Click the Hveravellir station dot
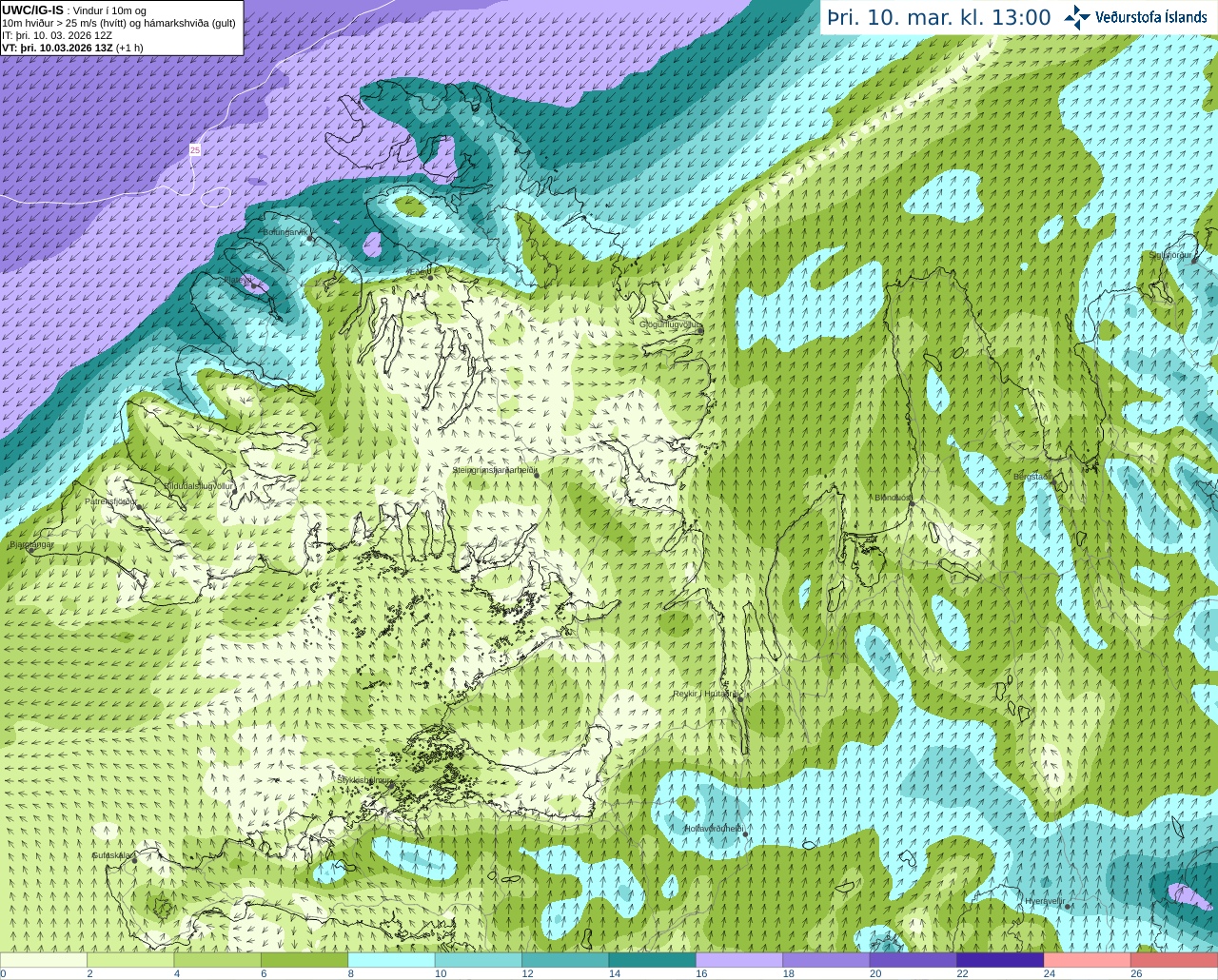This screenshot has height=980, width=1218. click(1068, 907)
